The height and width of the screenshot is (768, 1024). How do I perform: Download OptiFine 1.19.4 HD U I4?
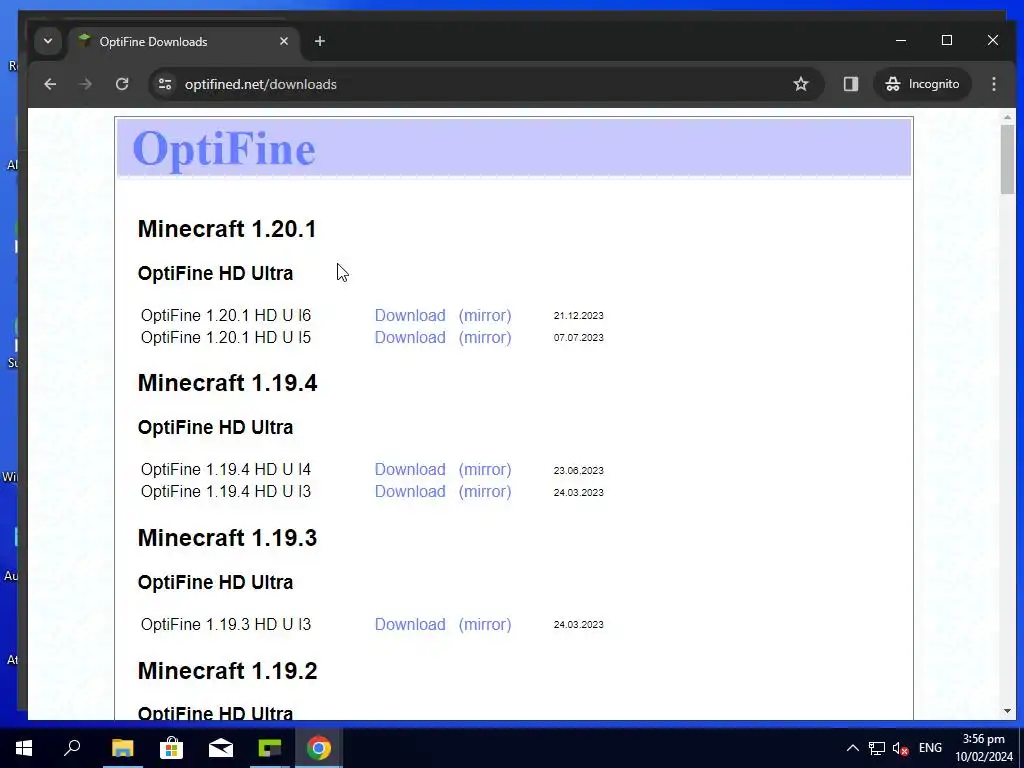point(410,470)
